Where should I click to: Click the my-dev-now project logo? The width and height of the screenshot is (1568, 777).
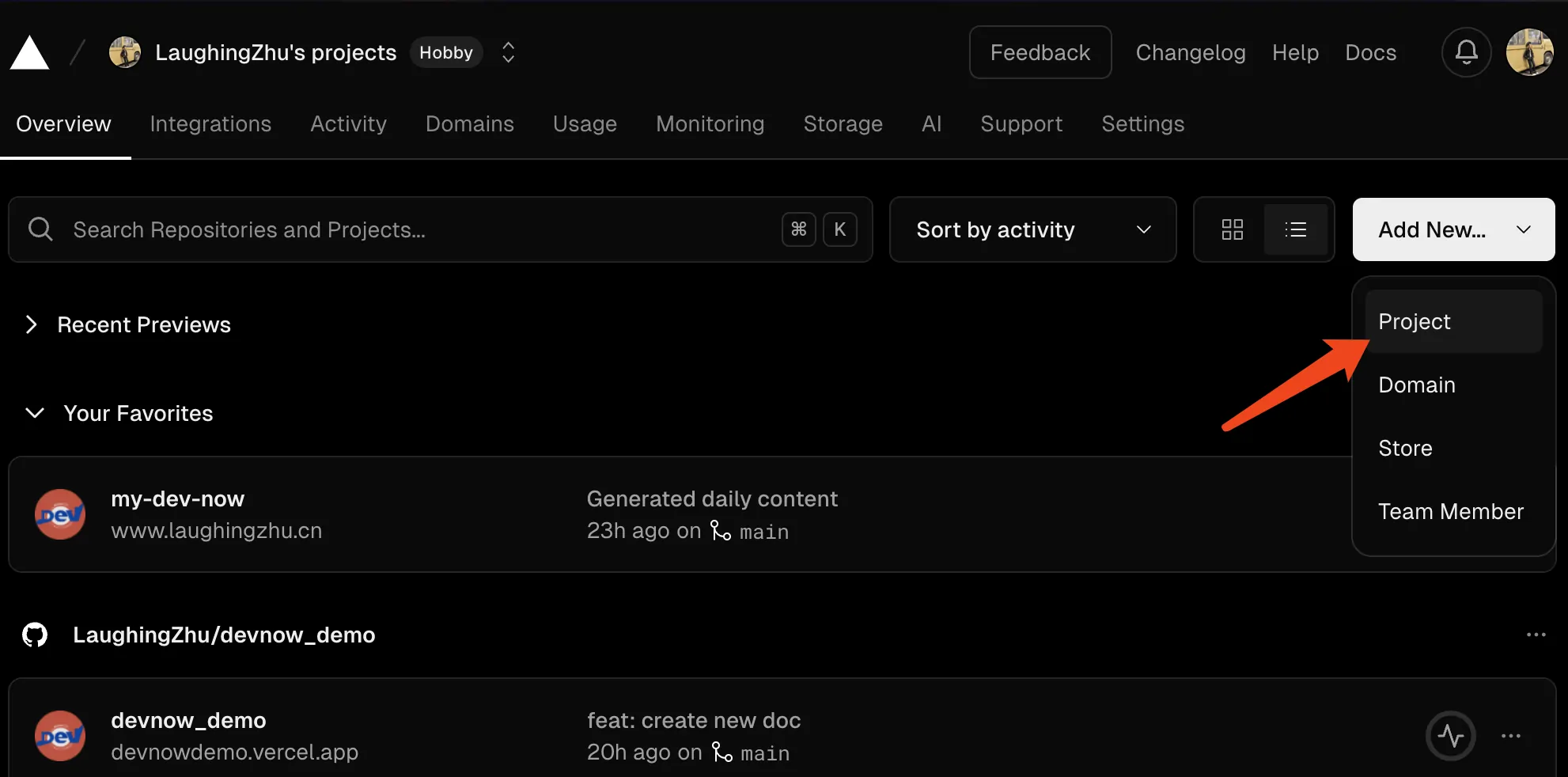point(60,514)
